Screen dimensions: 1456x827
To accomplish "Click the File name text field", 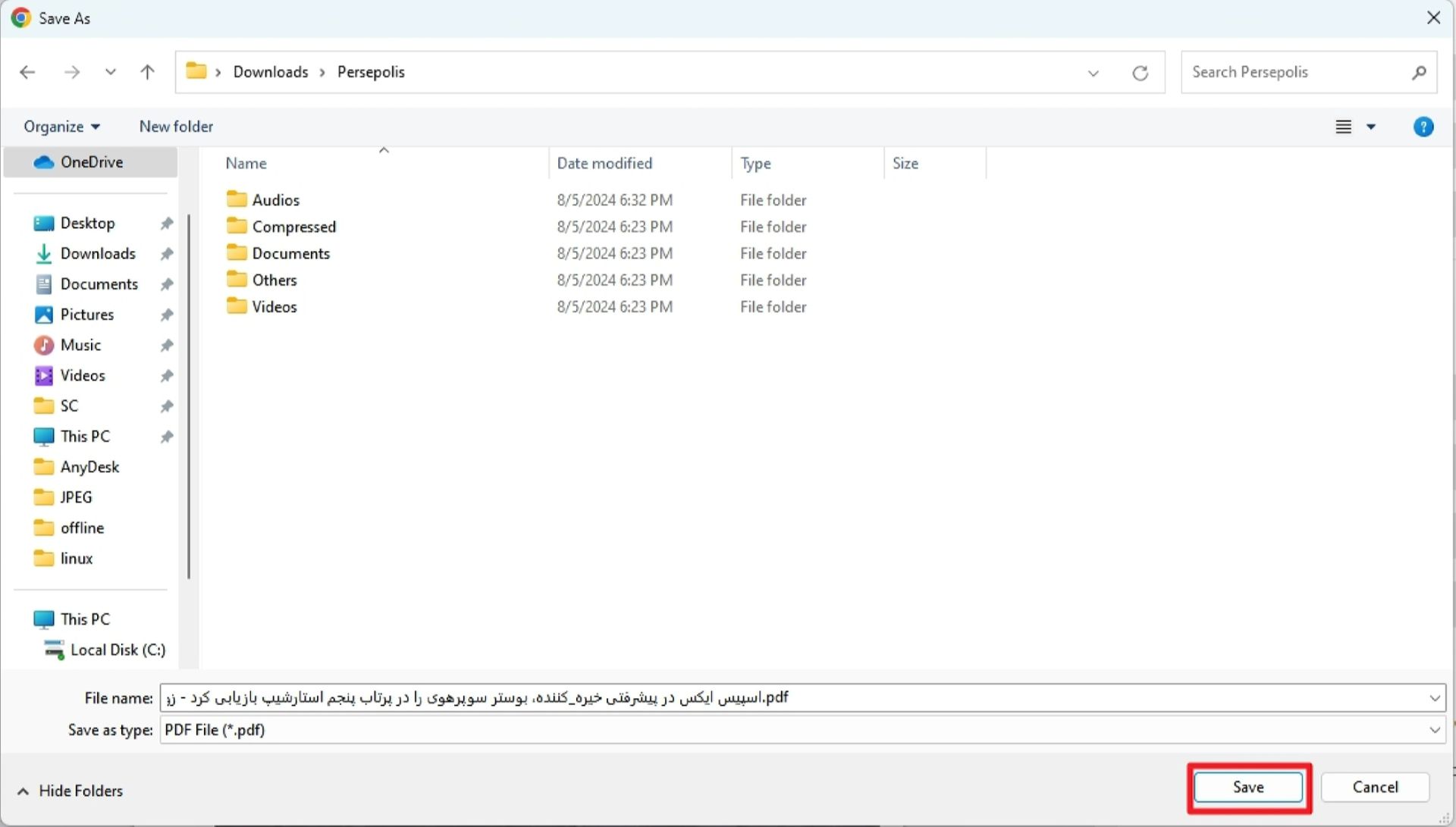I will pos(792,698).
